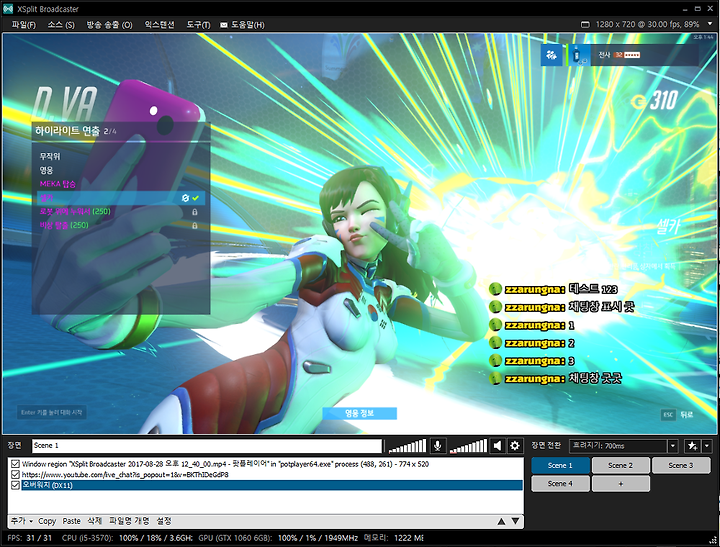Open the 도구(T) menu
The image size is (720, 547).
198,25
